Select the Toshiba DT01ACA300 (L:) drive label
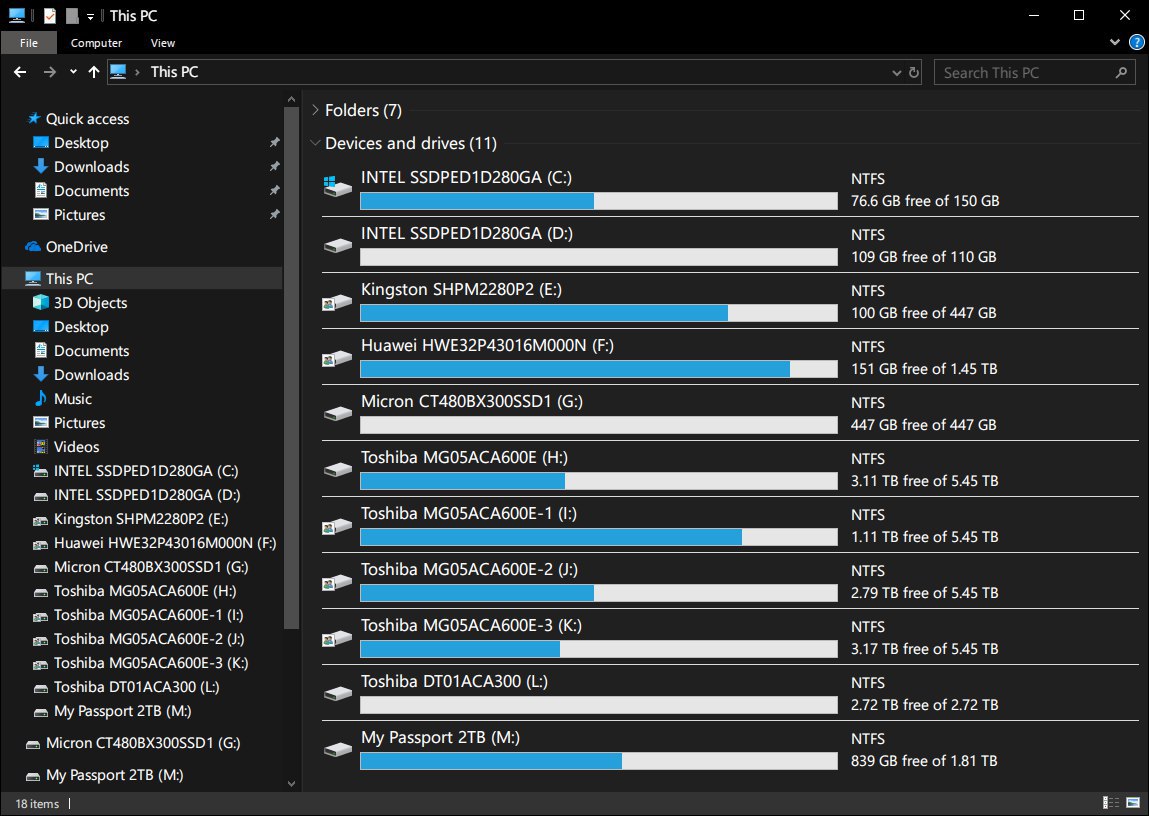Viewport: 1149px width, 816px height. (454, 682)
